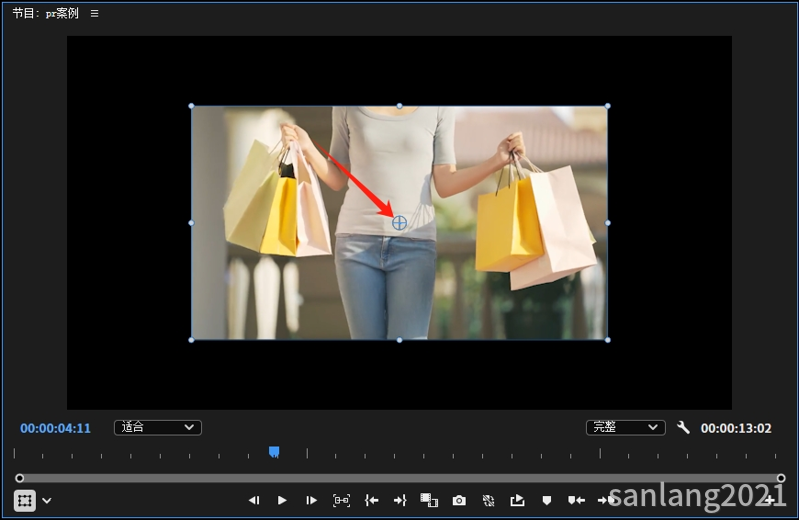This screenshot has height=520, width=799.
Task: Toggle the dashed-square icon right of camera
Action: click(488, 500)
